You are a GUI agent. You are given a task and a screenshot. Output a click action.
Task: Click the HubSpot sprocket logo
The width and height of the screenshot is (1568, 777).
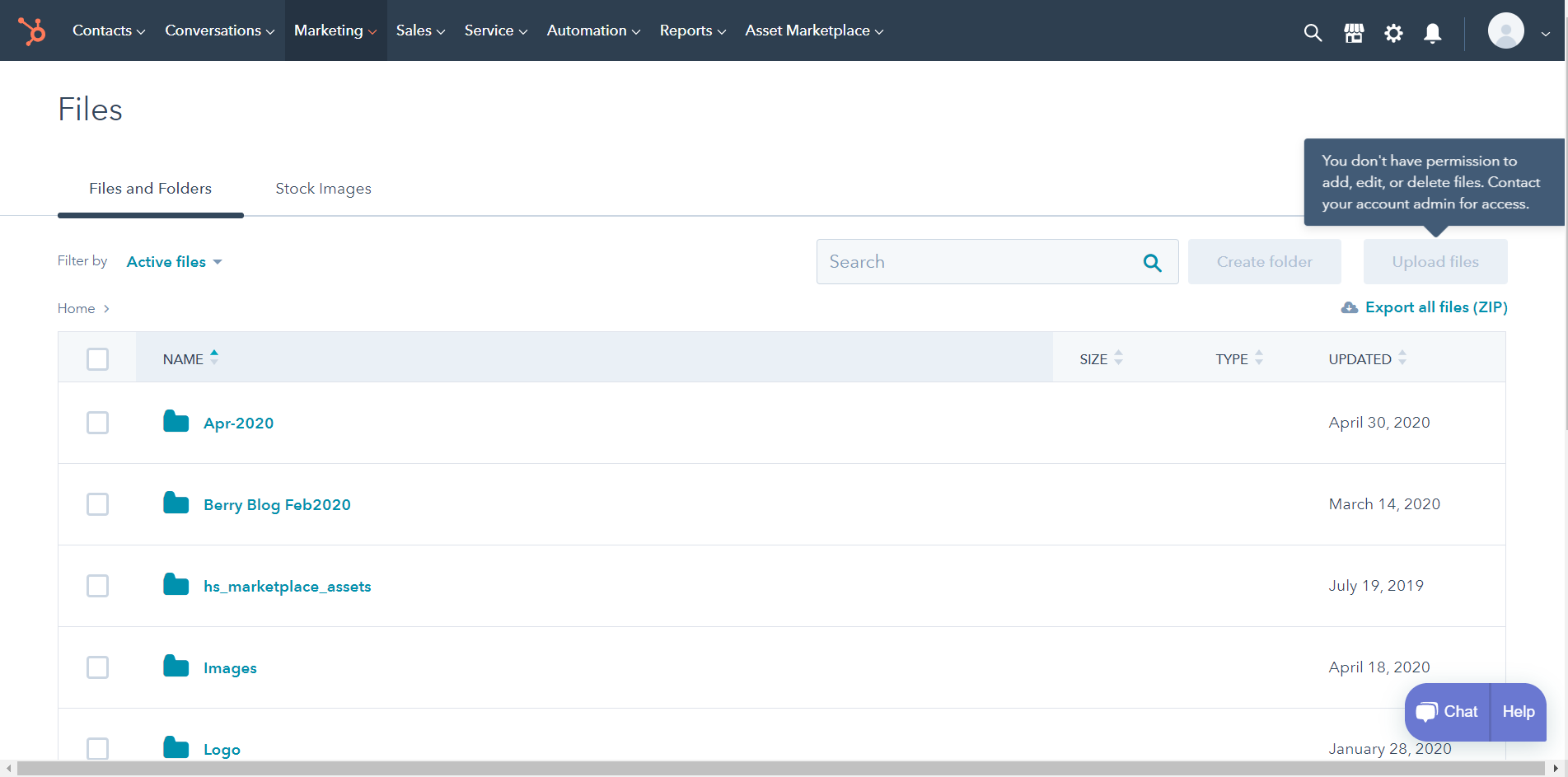pyautogui.click(x=32, y=30)
